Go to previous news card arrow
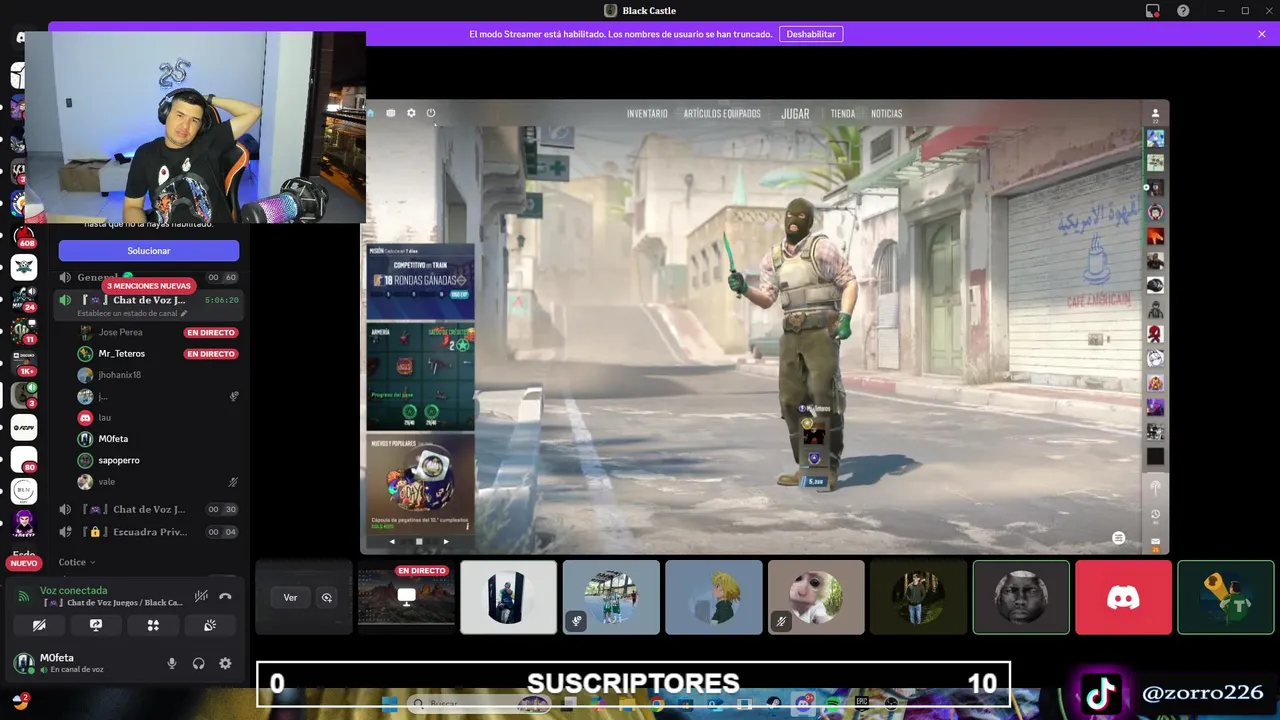The width and height of the screenshot is (1280, 720). tap(392, 541)
